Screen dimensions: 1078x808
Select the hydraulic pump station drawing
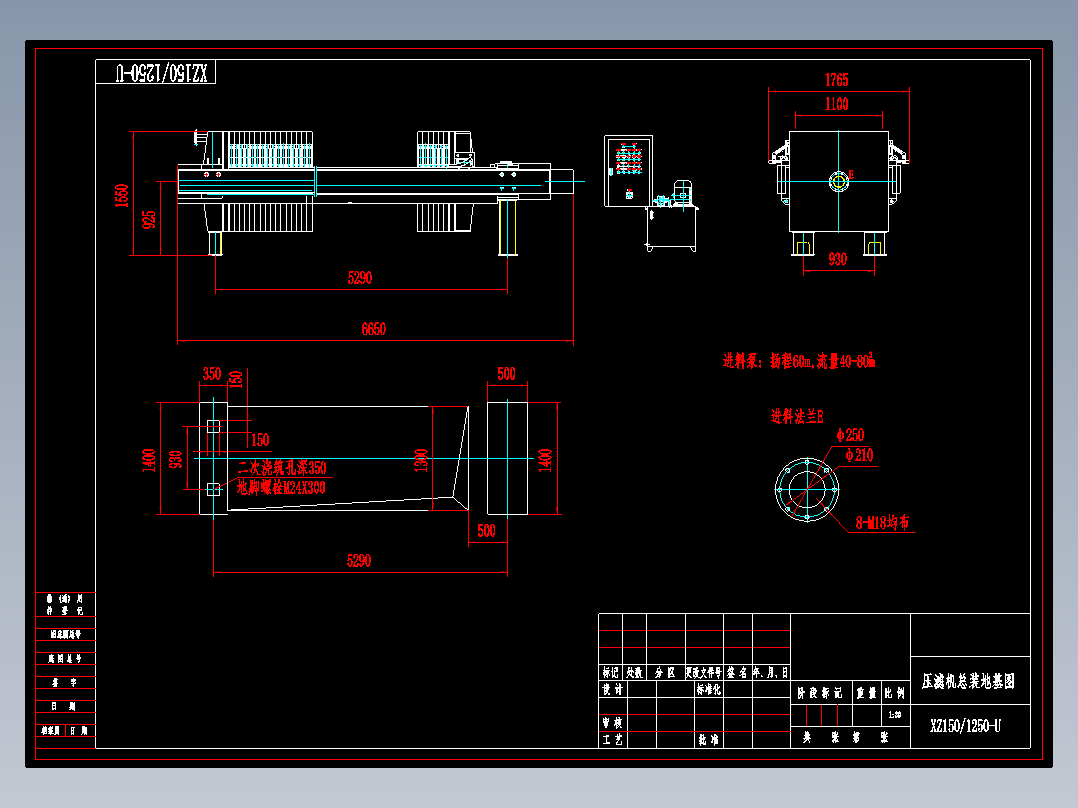672,216
